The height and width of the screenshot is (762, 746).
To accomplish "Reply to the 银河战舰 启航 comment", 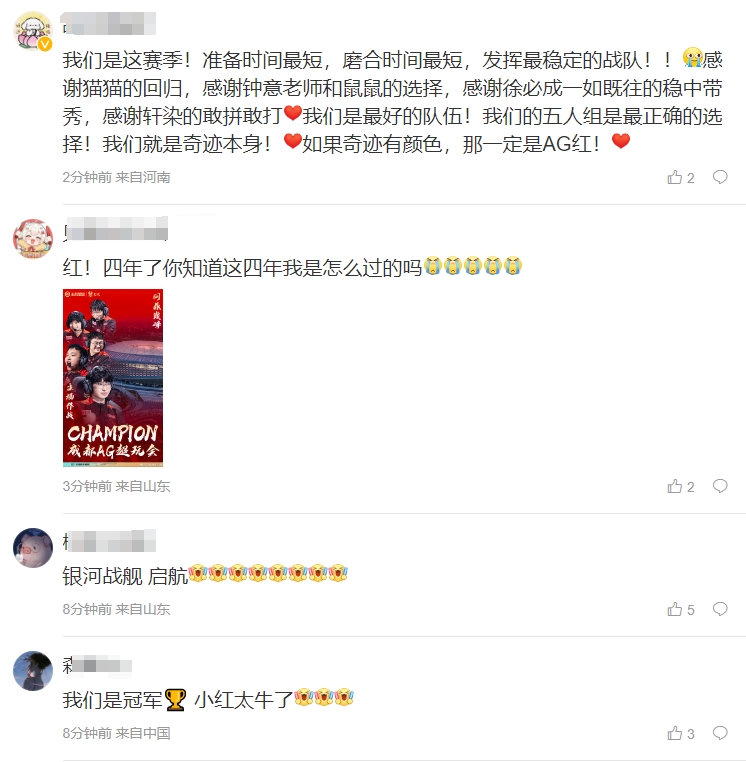I will tap(720, 608).
